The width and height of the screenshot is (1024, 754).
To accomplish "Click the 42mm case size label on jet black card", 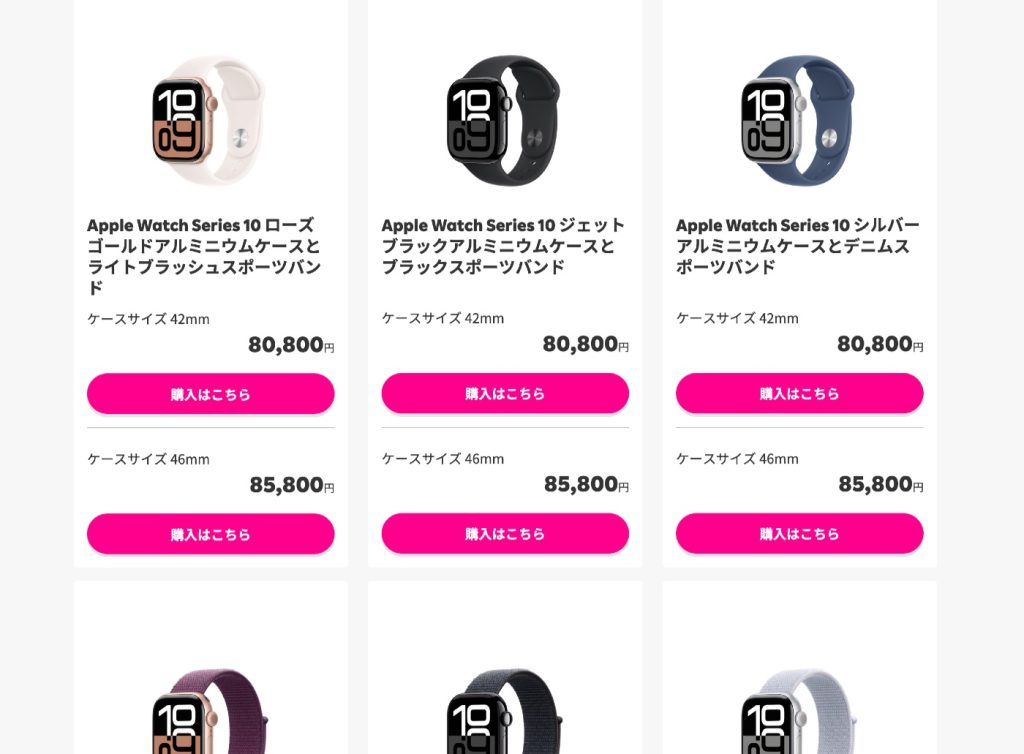I will click(x=443, y=319).
